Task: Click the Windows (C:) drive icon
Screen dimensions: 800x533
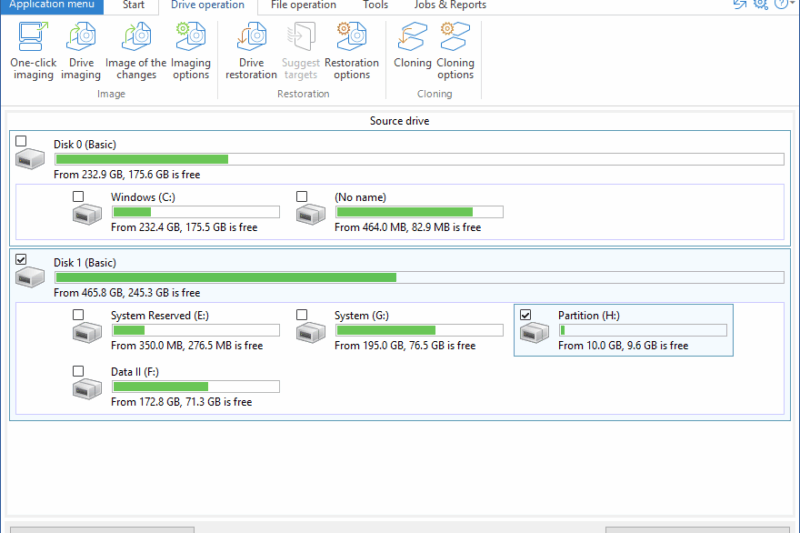Action: click(x=87, y=214)
